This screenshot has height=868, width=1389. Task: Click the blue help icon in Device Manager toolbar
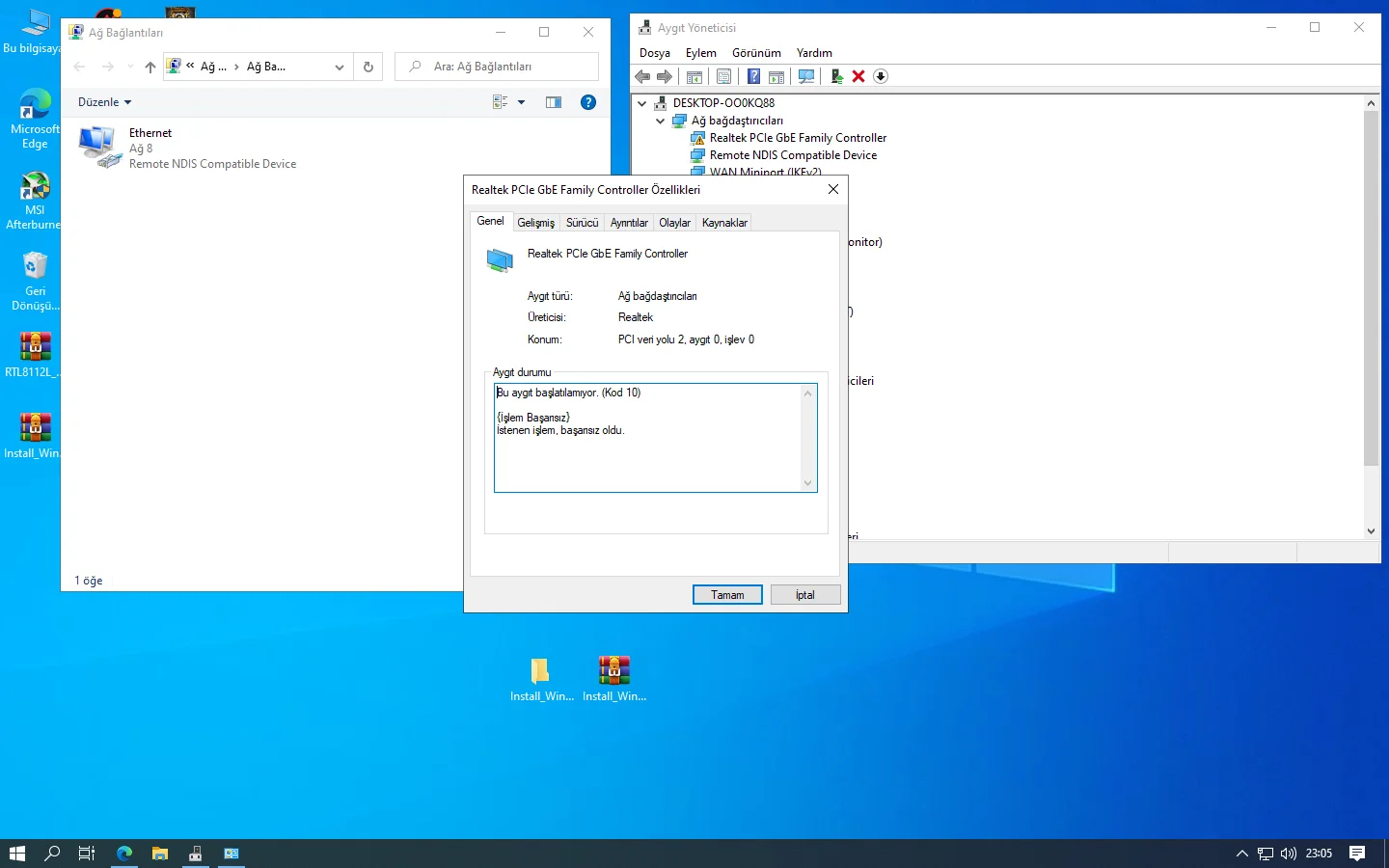[753, 77]
